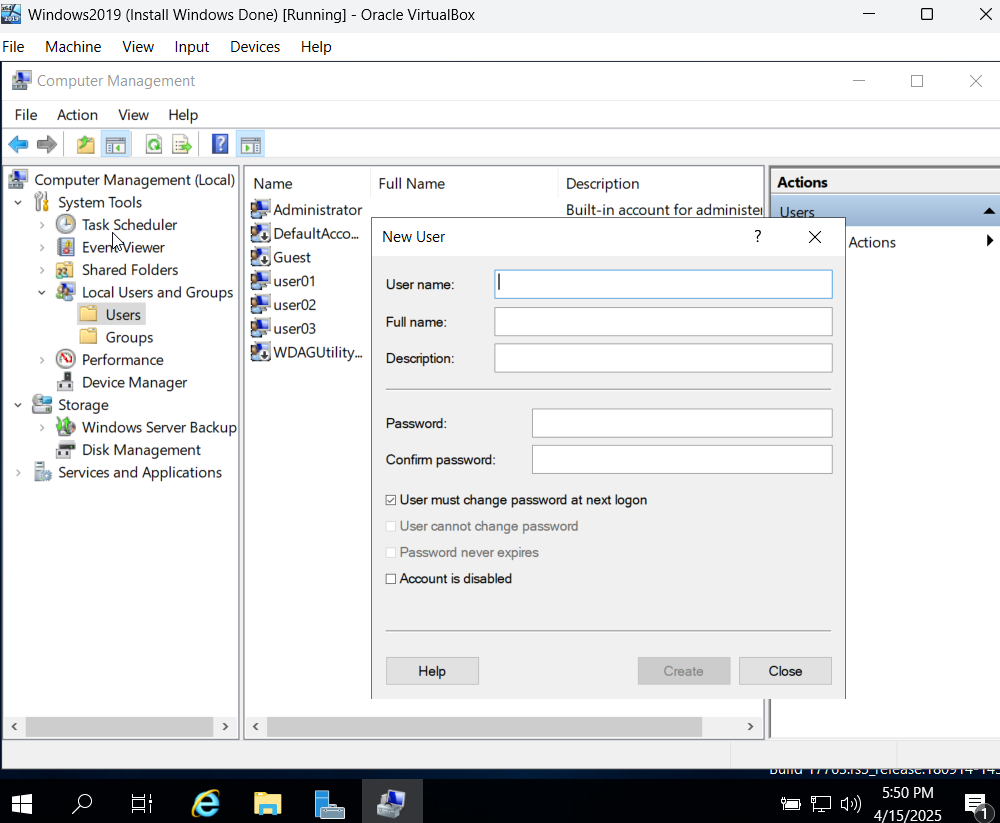Click the question mark in New User title bar
Screen dimensions: 1000x823
(758, 237)
